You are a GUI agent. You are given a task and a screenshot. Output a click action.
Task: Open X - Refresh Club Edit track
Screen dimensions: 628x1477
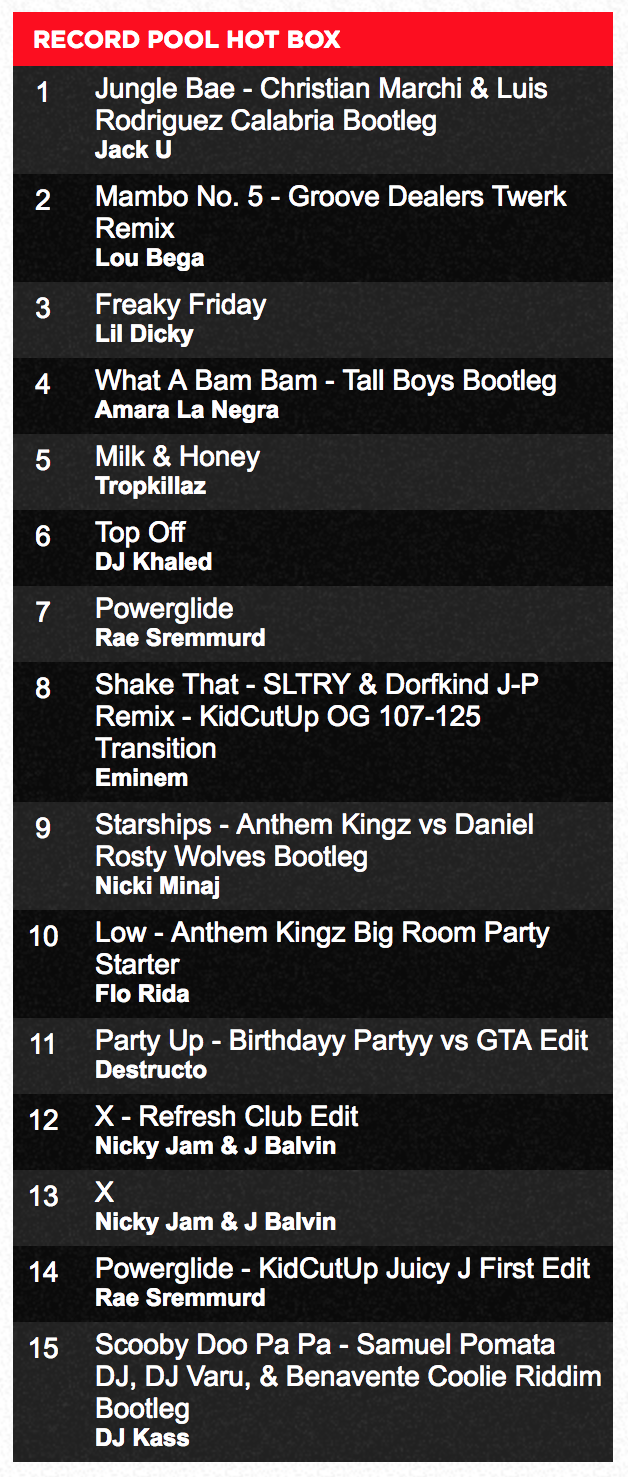coord(227,1117)
